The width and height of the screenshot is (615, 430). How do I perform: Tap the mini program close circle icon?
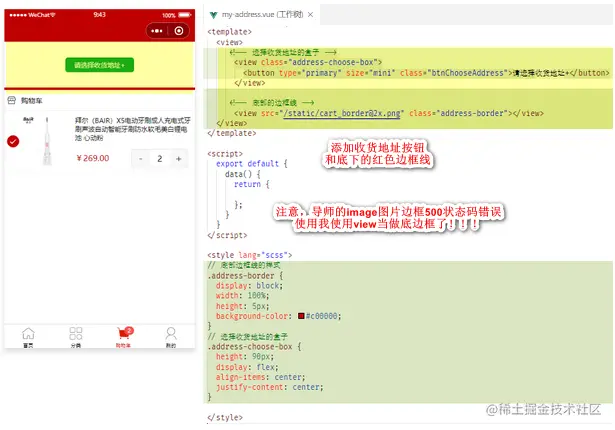[179, 31]
